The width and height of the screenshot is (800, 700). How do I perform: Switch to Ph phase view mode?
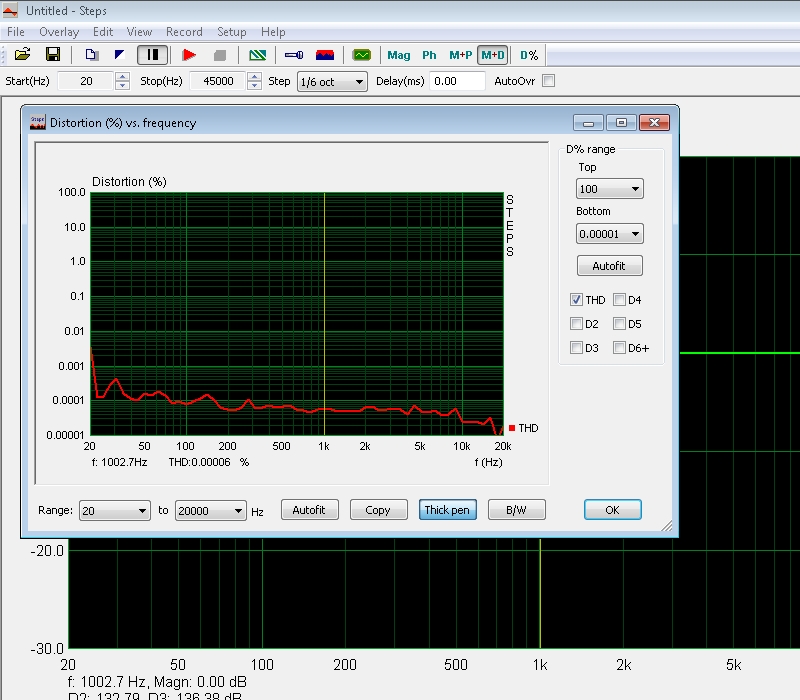coord(429,55)
